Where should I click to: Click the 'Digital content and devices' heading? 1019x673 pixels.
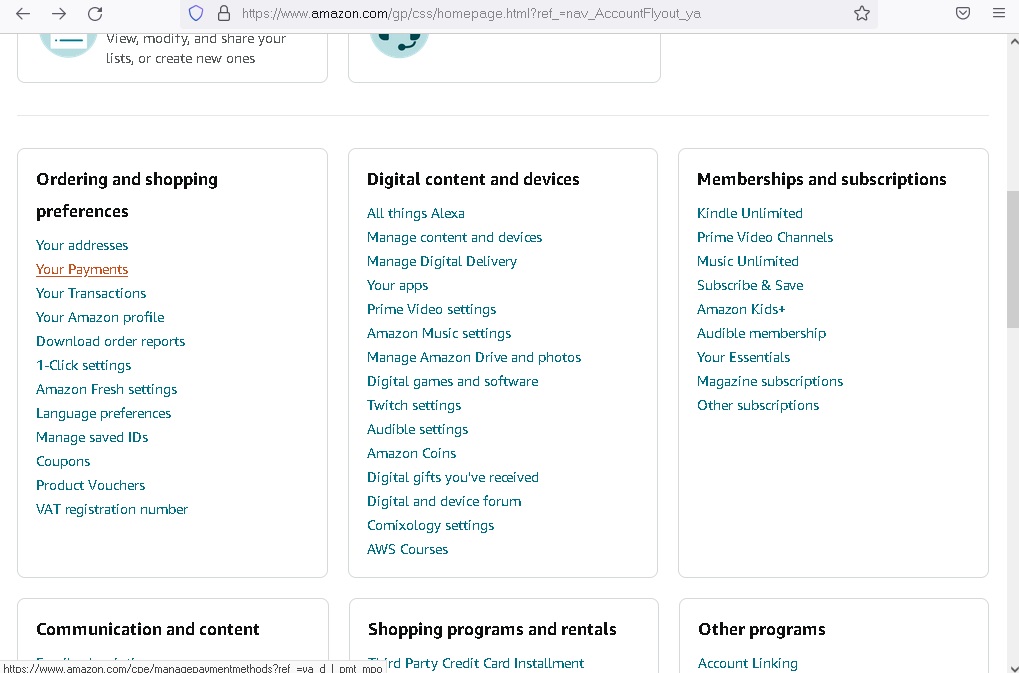point(473,180)
